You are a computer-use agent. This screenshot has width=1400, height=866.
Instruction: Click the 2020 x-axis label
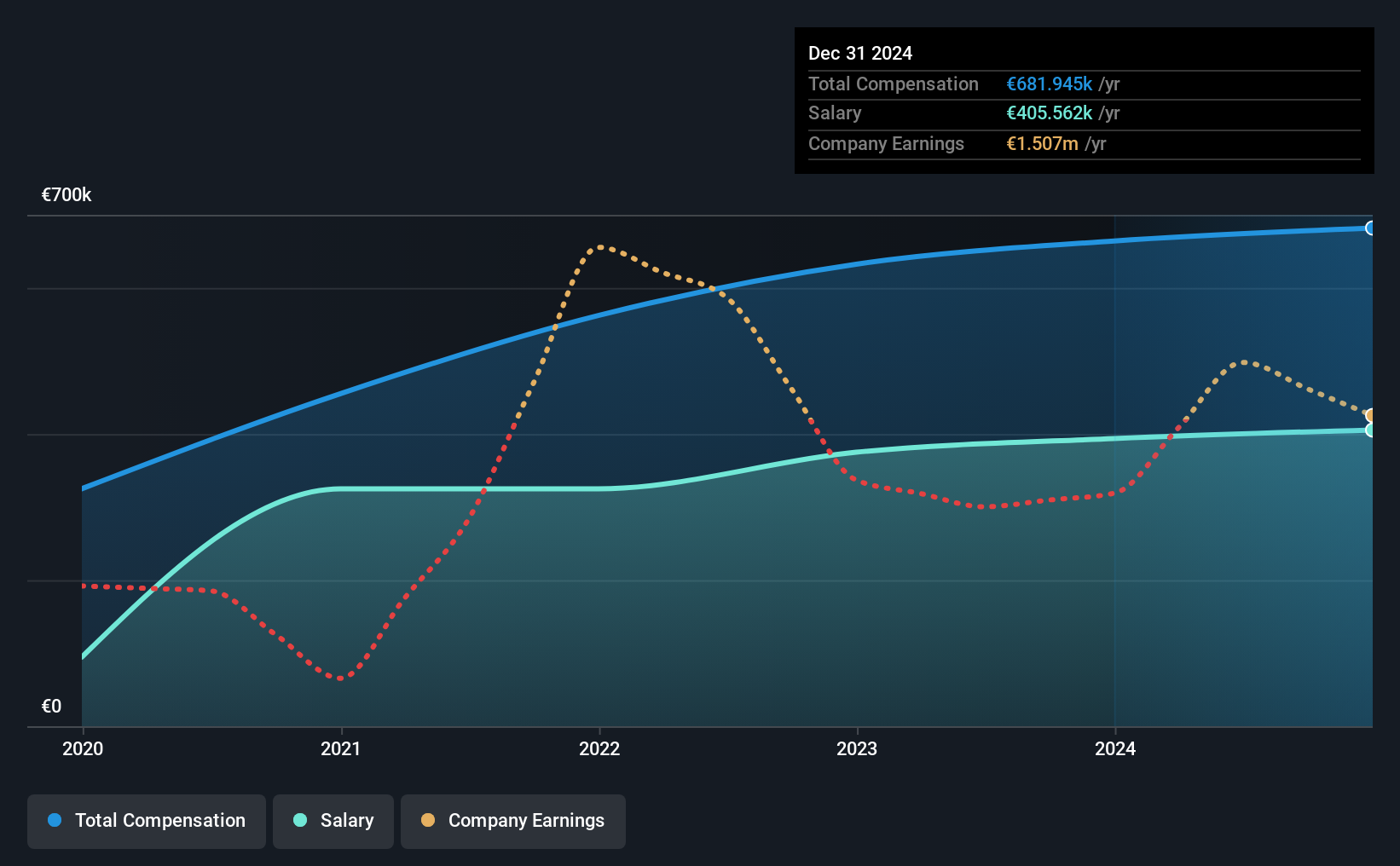[x=83, y=748]
